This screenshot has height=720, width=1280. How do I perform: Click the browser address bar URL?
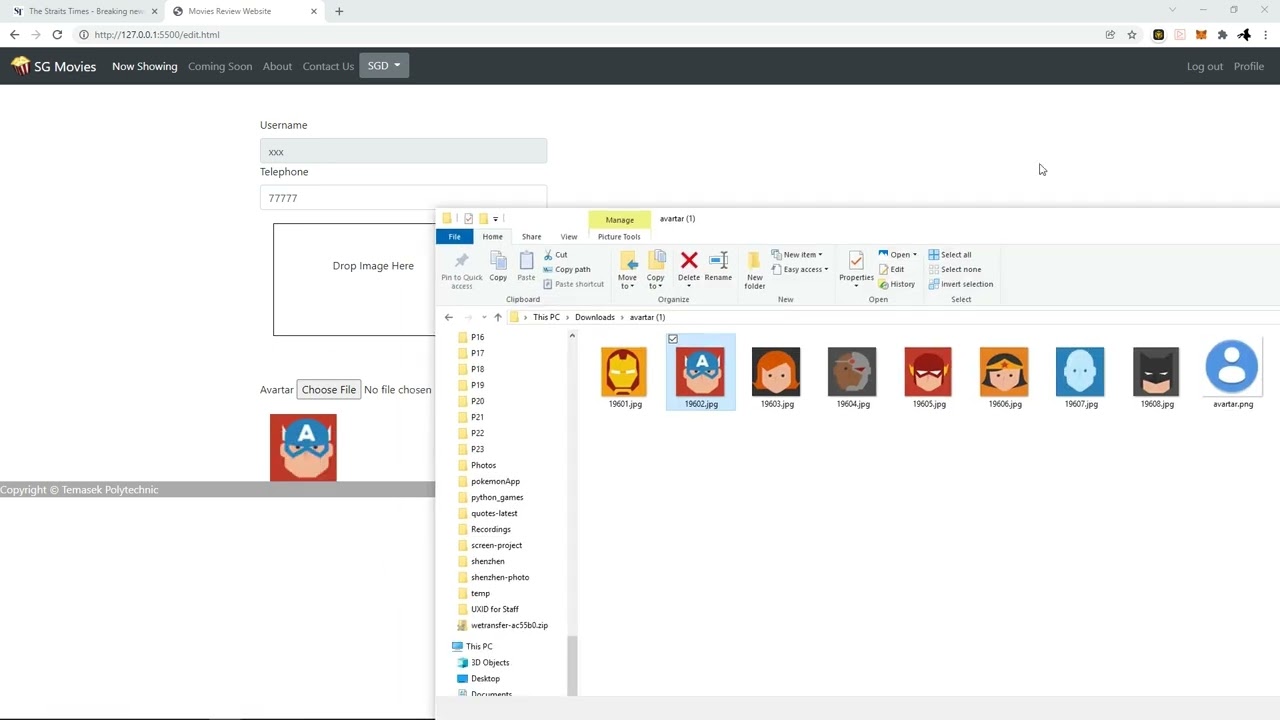pos(157,34)
